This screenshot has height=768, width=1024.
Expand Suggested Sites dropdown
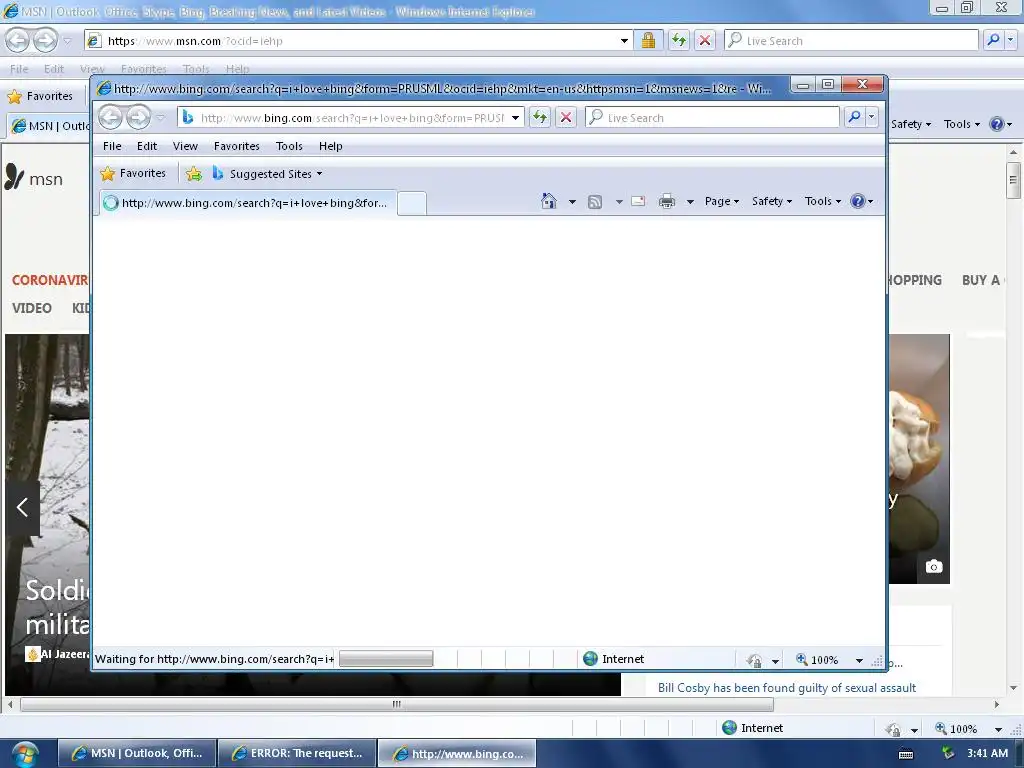[x=319, y=174]
